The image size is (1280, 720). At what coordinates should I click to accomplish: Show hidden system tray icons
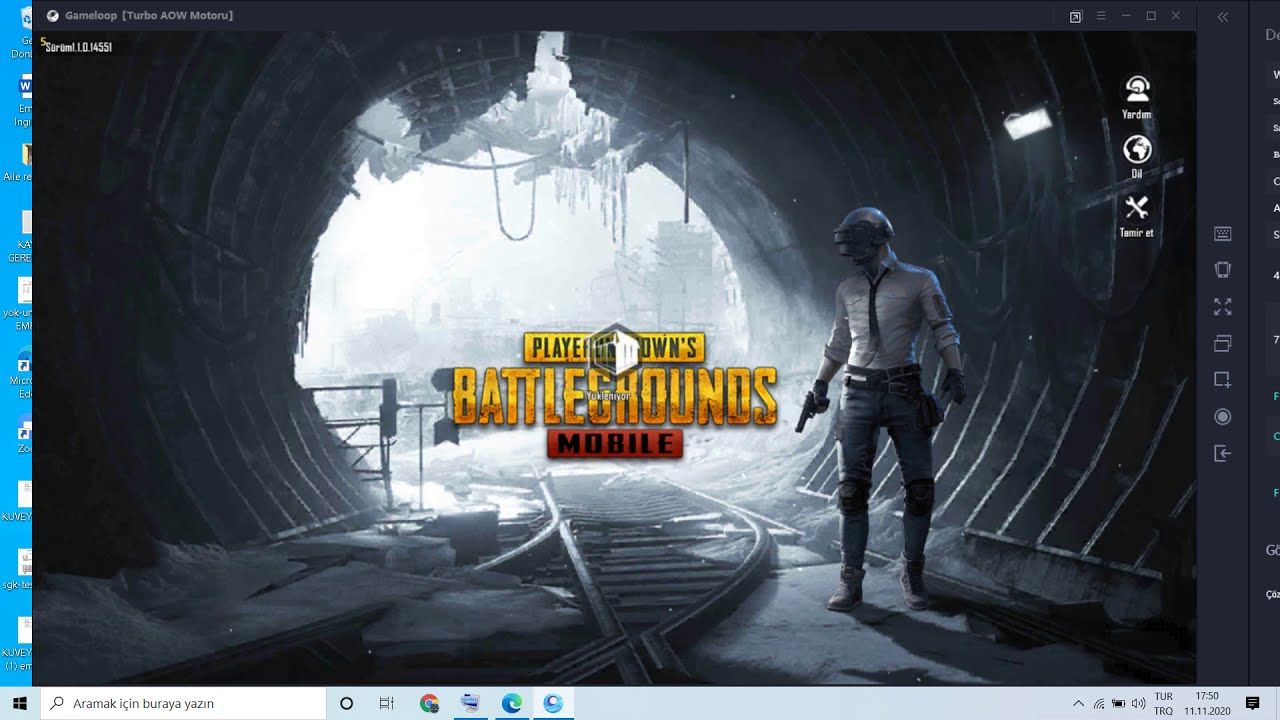pyautogui.click(x=1078, y=703)
